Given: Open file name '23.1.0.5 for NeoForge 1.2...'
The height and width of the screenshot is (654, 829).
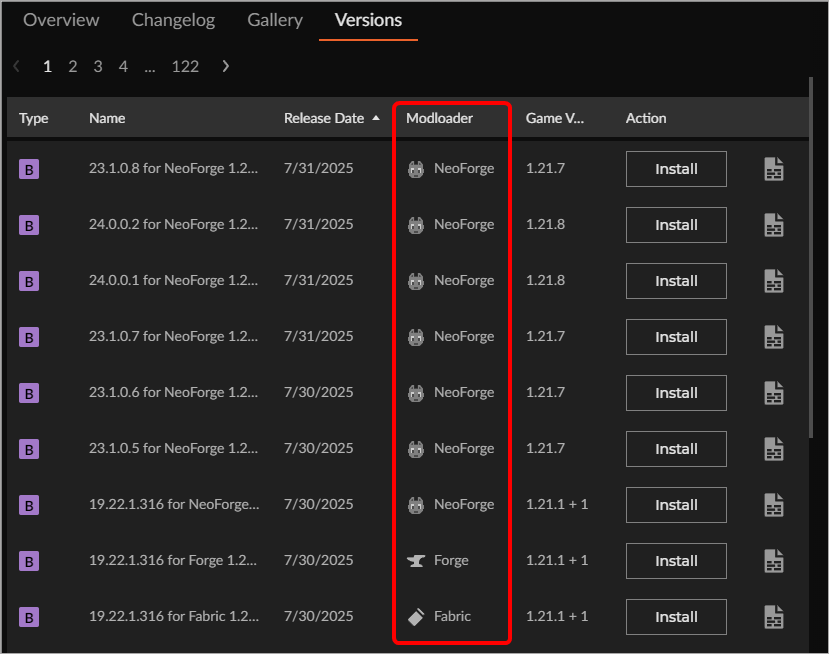Looking at the screenshot, I should [x=173, y=449].
